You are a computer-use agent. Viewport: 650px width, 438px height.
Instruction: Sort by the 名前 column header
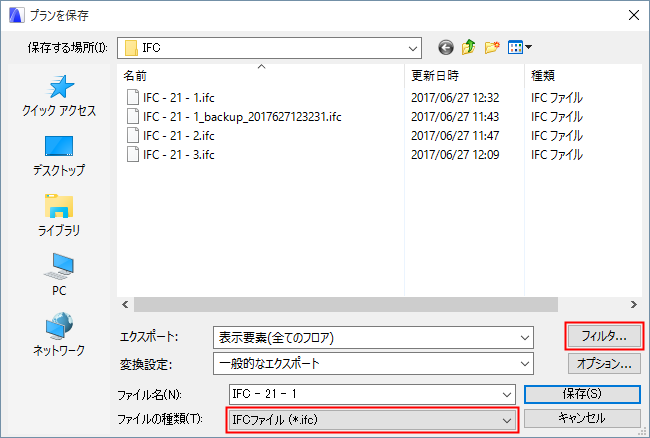(x=135, y=76)
